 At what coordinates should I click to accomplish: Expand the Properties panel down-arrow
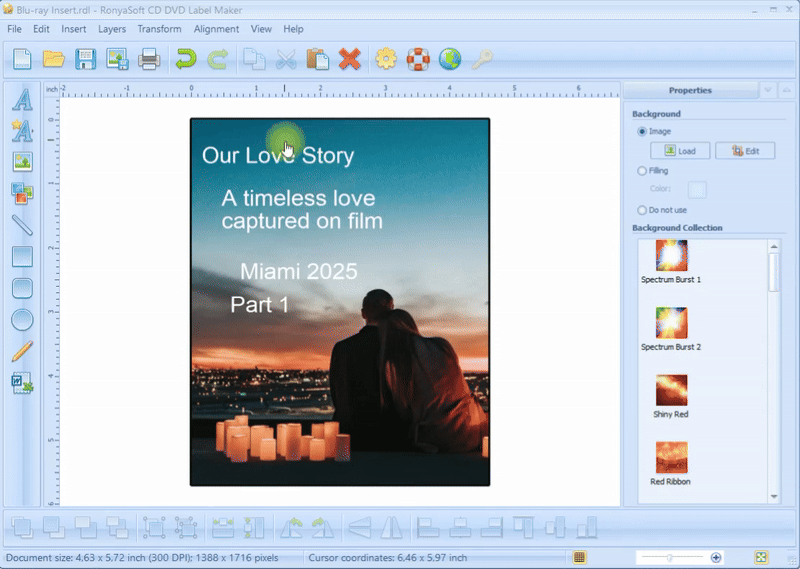[x=768, y=90]
